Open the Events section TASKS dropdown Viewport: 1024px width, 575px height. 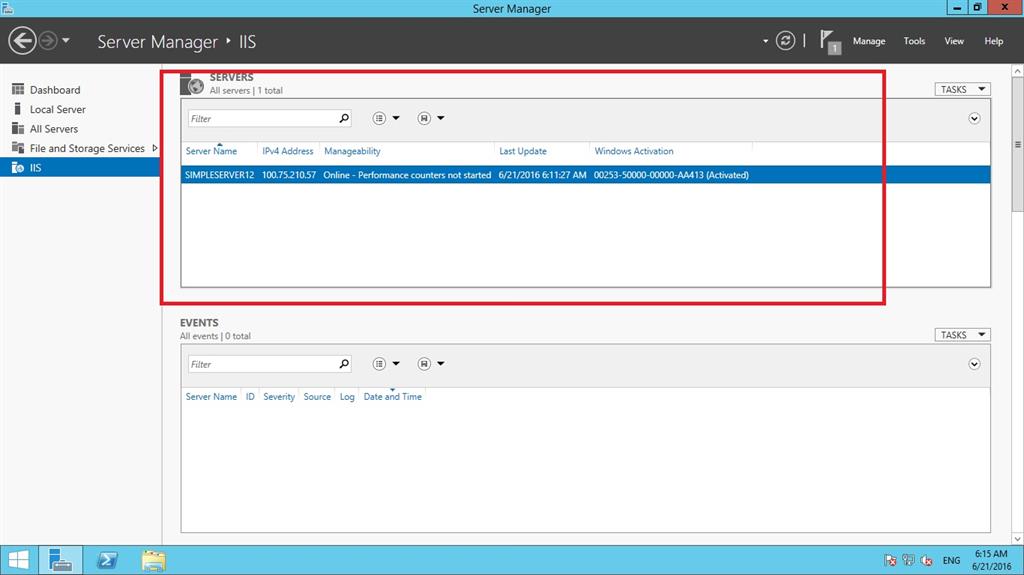click(962, 335)
